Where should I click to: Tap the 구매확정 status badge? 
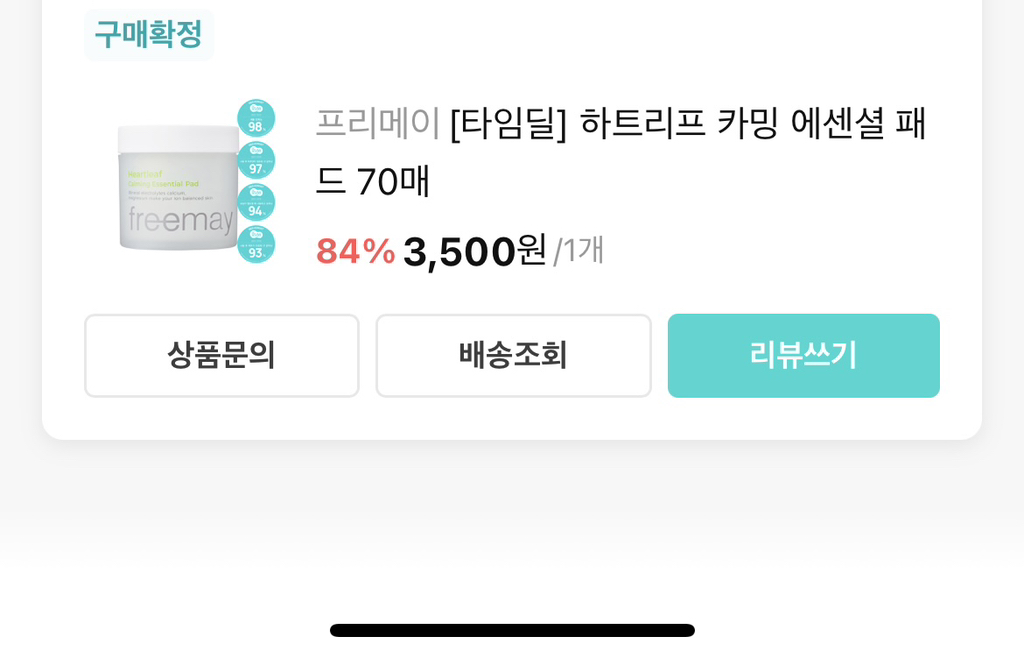148,35
